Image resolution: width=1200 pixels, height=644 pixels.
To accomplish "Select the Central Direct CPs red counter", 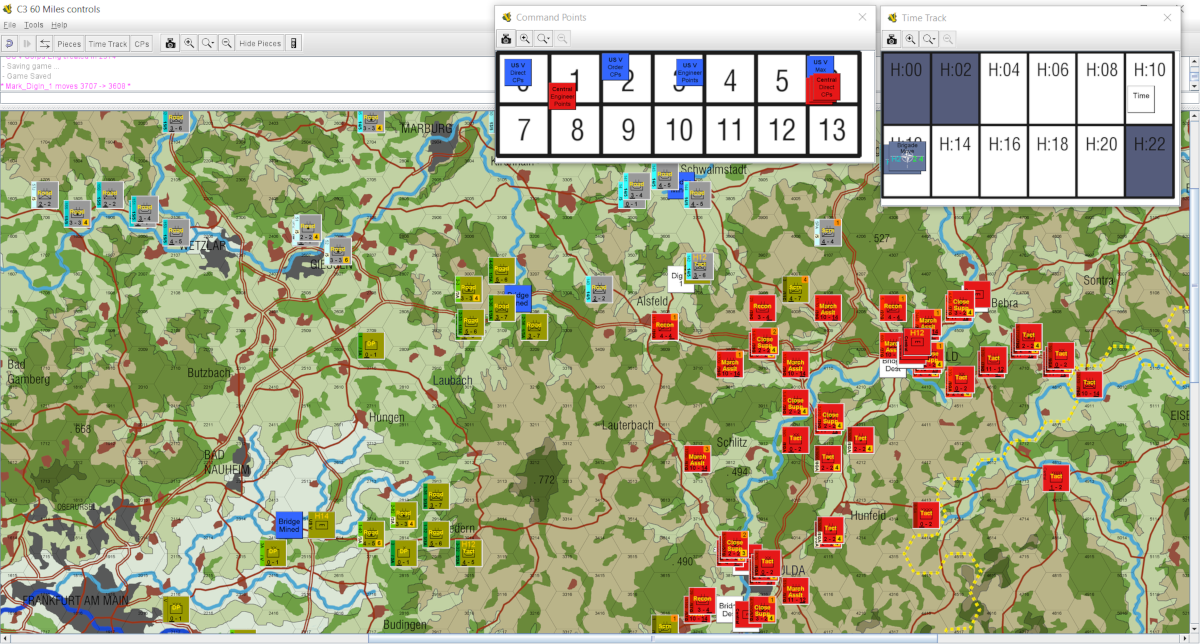I will (825, 88).
